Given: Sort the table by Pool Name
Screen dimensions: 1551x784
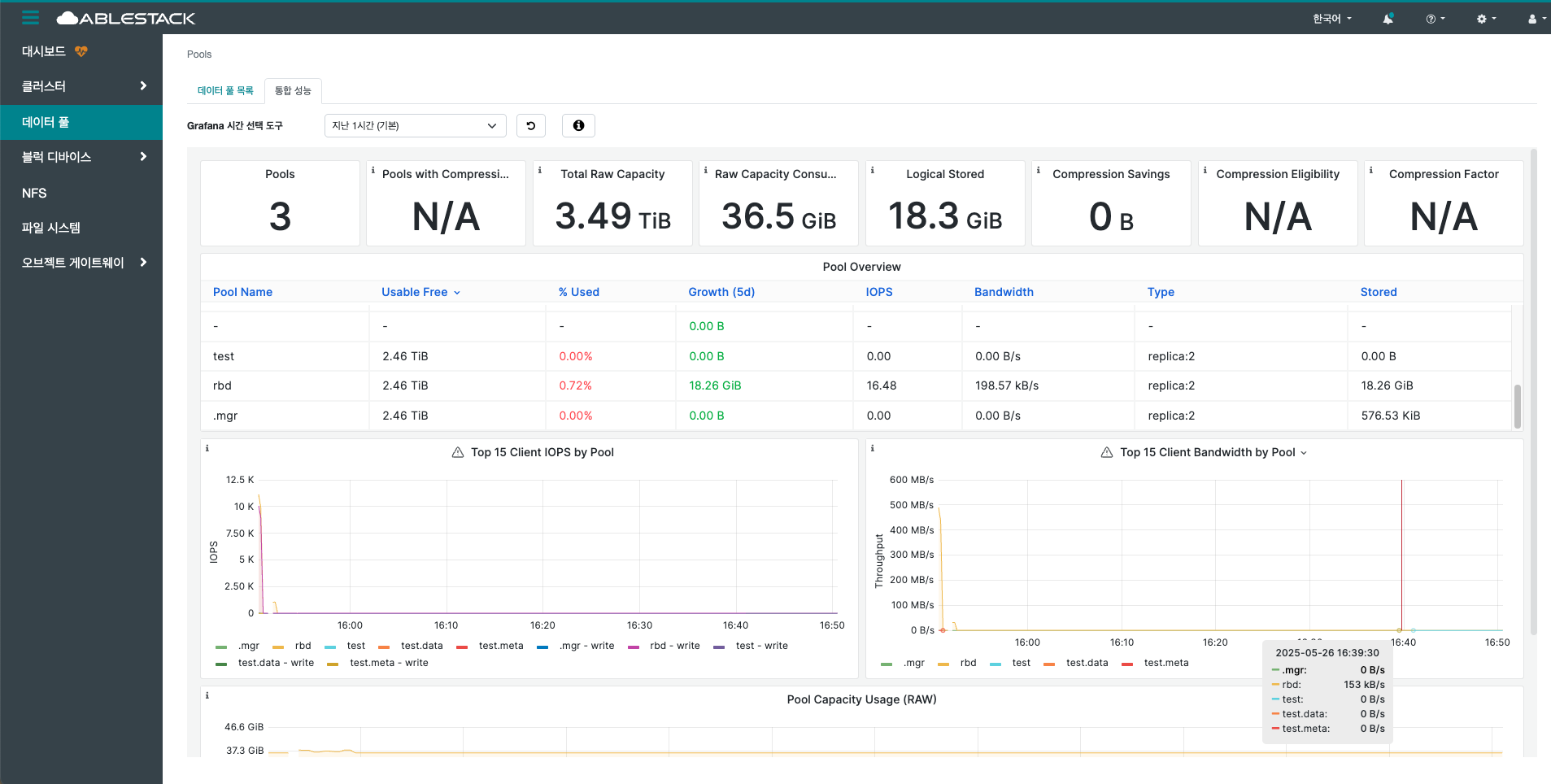Looking at the screenshot, I should click(242, 292).
